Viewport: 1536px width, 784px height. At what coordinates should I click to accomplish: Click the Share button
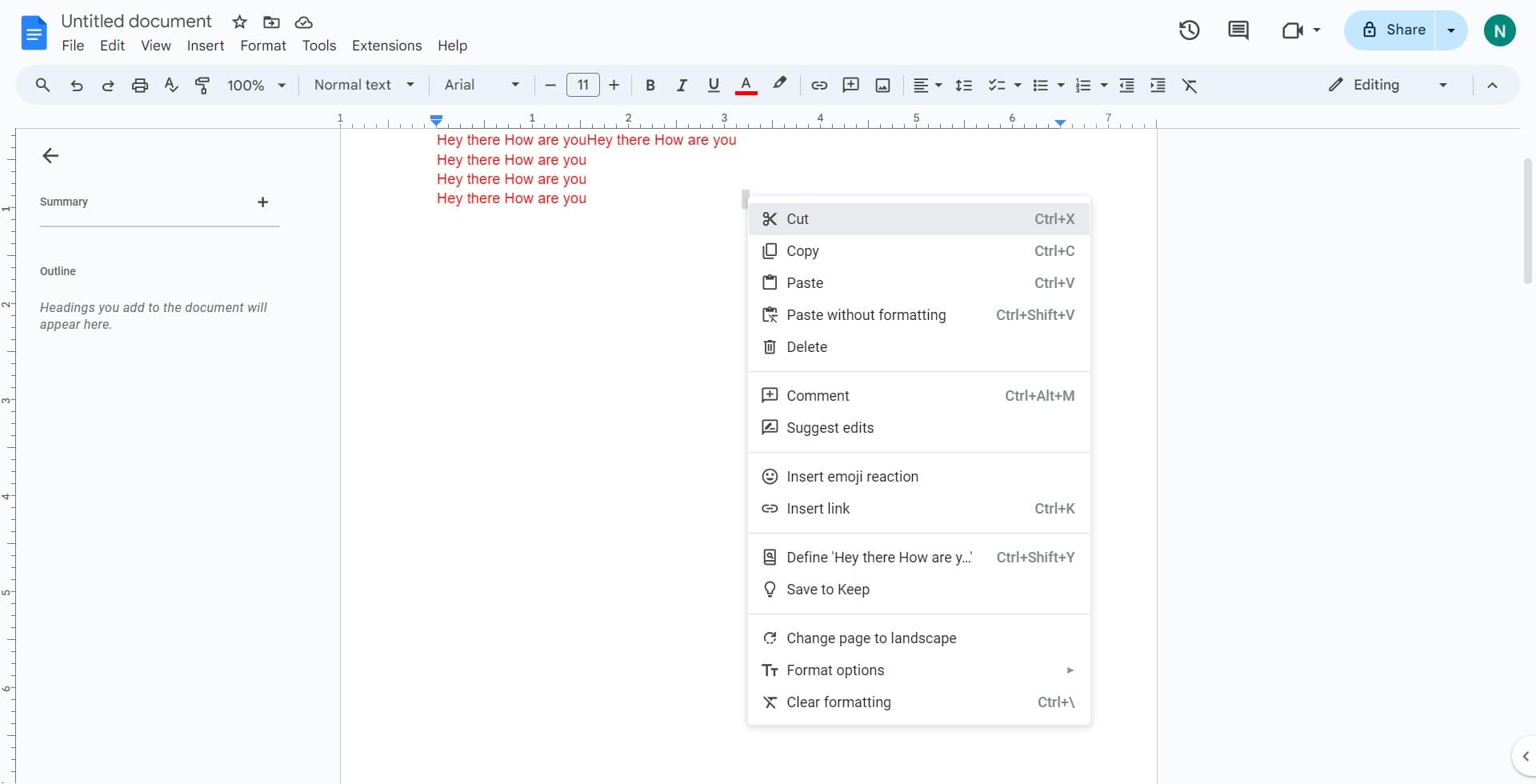coord(1390,30)
